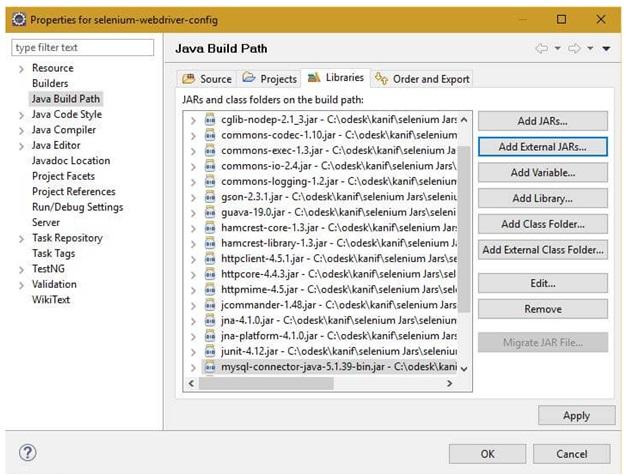Click the forward navigation arrow icon
The height and width of the screenshot is (476, 628).
point(575,48)
